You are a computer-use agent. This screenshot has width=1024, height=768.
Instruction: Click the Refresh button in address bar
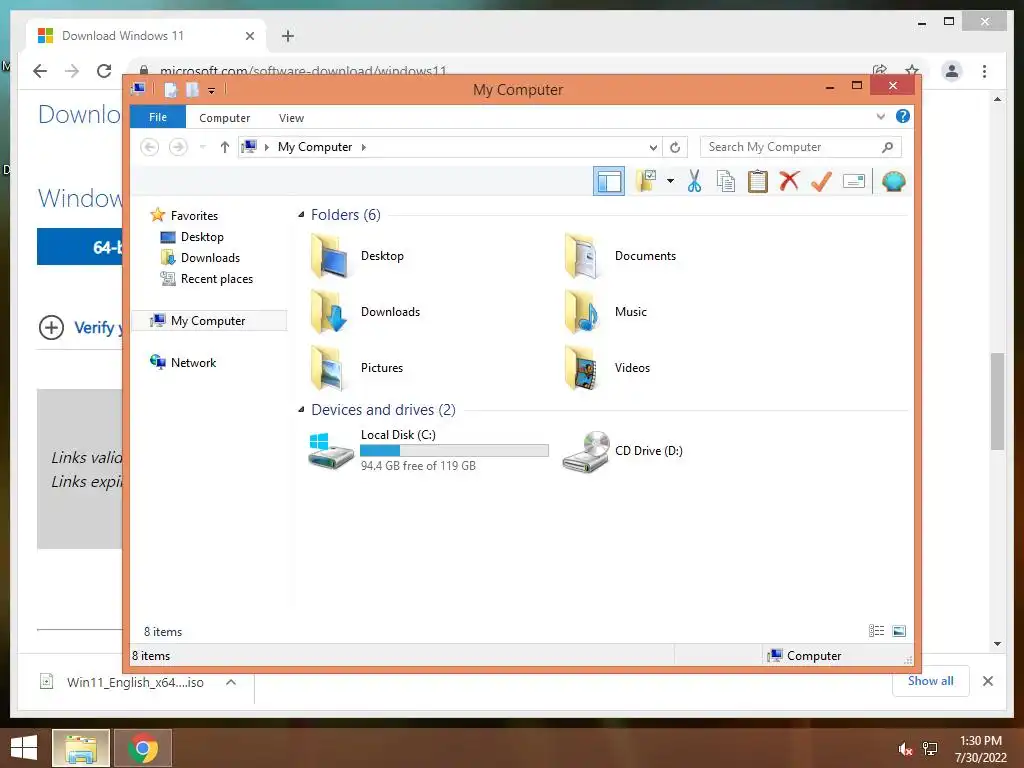[675, 148]
